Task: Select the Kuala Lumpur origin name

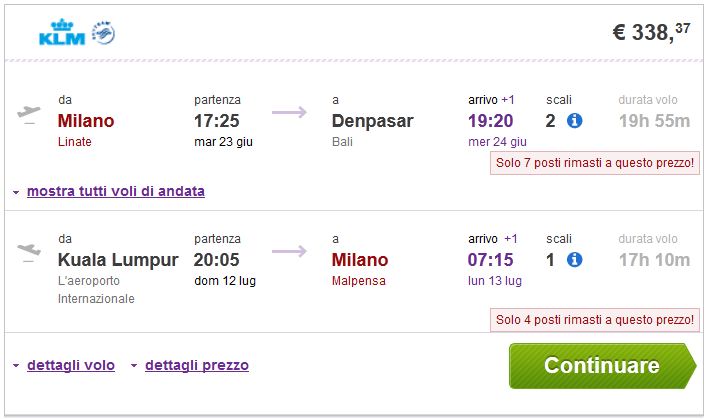Action: 118,260
